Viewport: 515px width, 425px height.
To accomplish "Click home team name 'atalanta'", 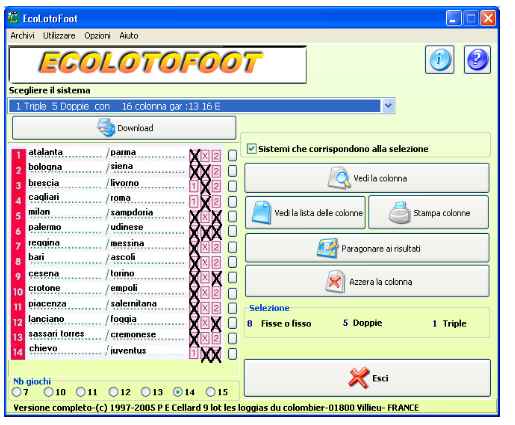I will 45,152.
